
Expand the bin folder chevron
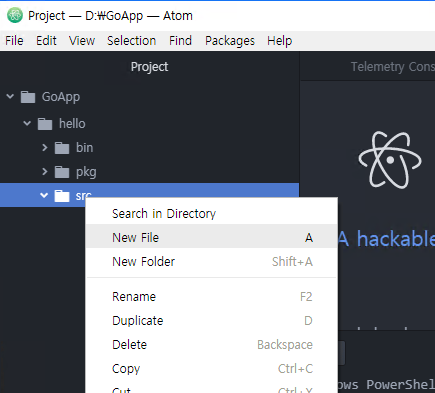click(x=45, y=148)
